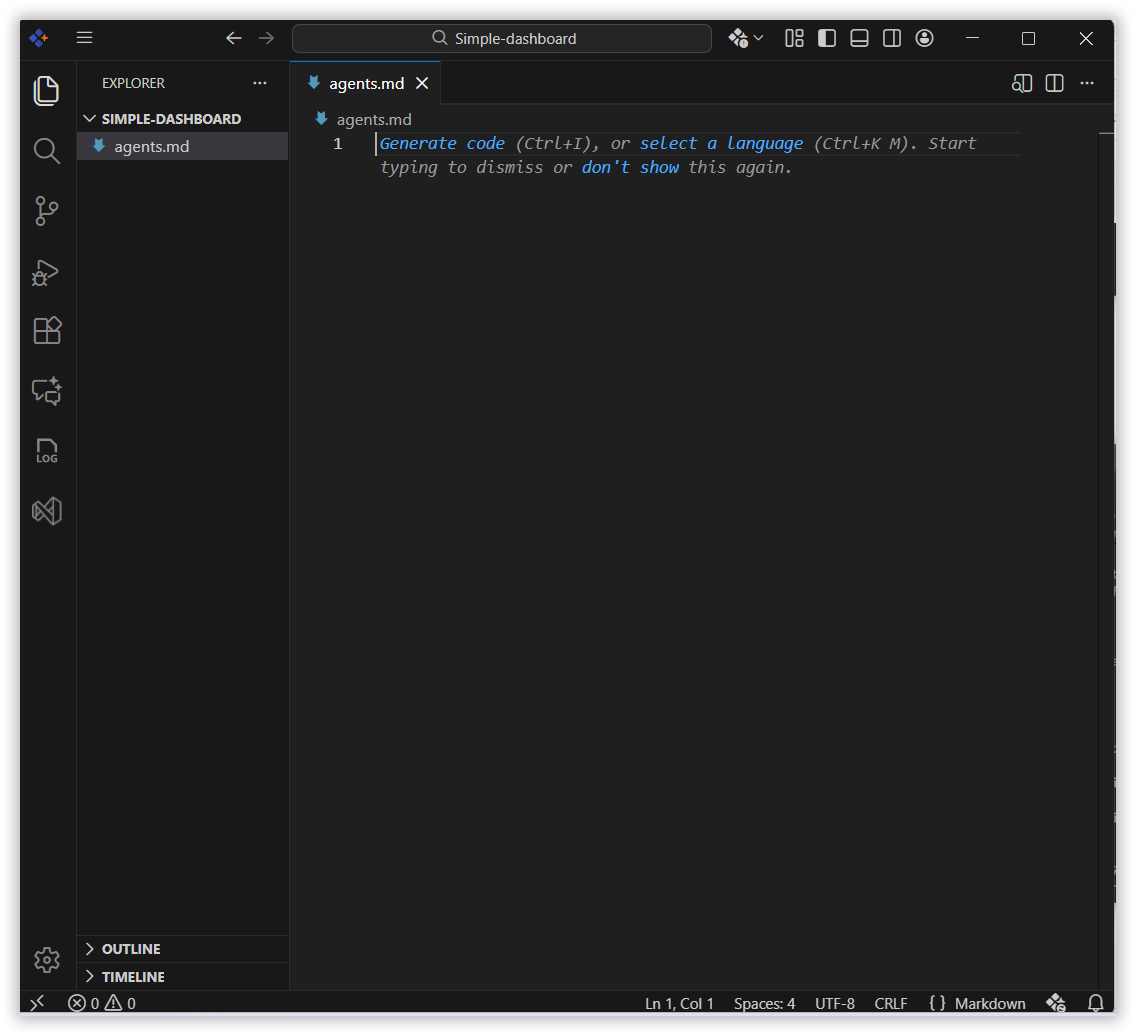This screenshot has height=1036, width=1136.
Task: Click line number 1 in gutter
Action: [x=338, y=143]
